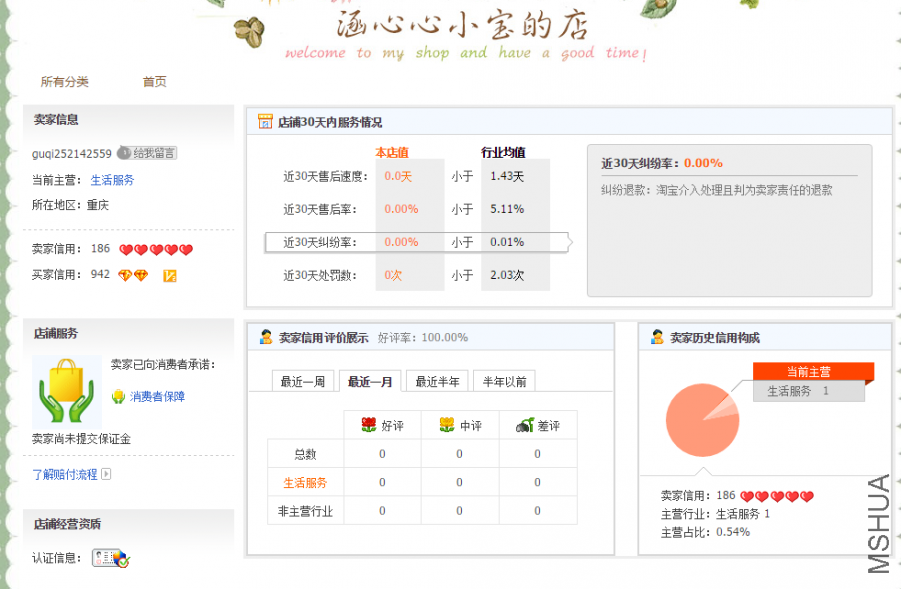Click the 好评率 100.00% text
Viewport: 901px width, 589px height.
(423, 337)
